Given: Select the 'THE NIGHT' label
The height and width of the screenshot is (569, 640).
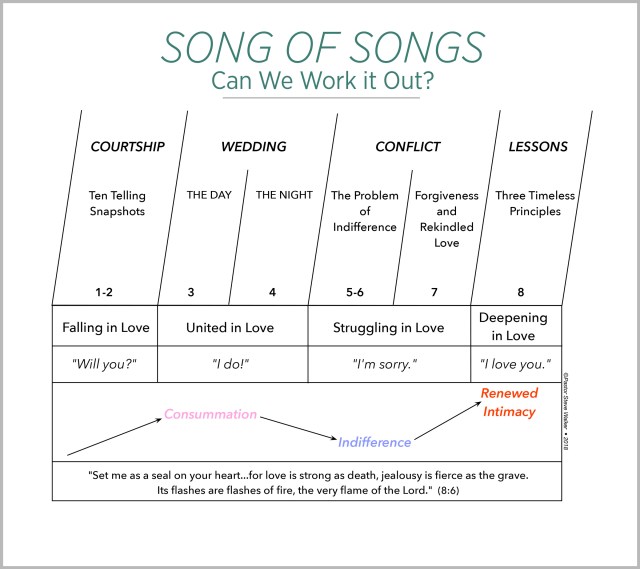Looking at the screenshot, I should 284,195.
